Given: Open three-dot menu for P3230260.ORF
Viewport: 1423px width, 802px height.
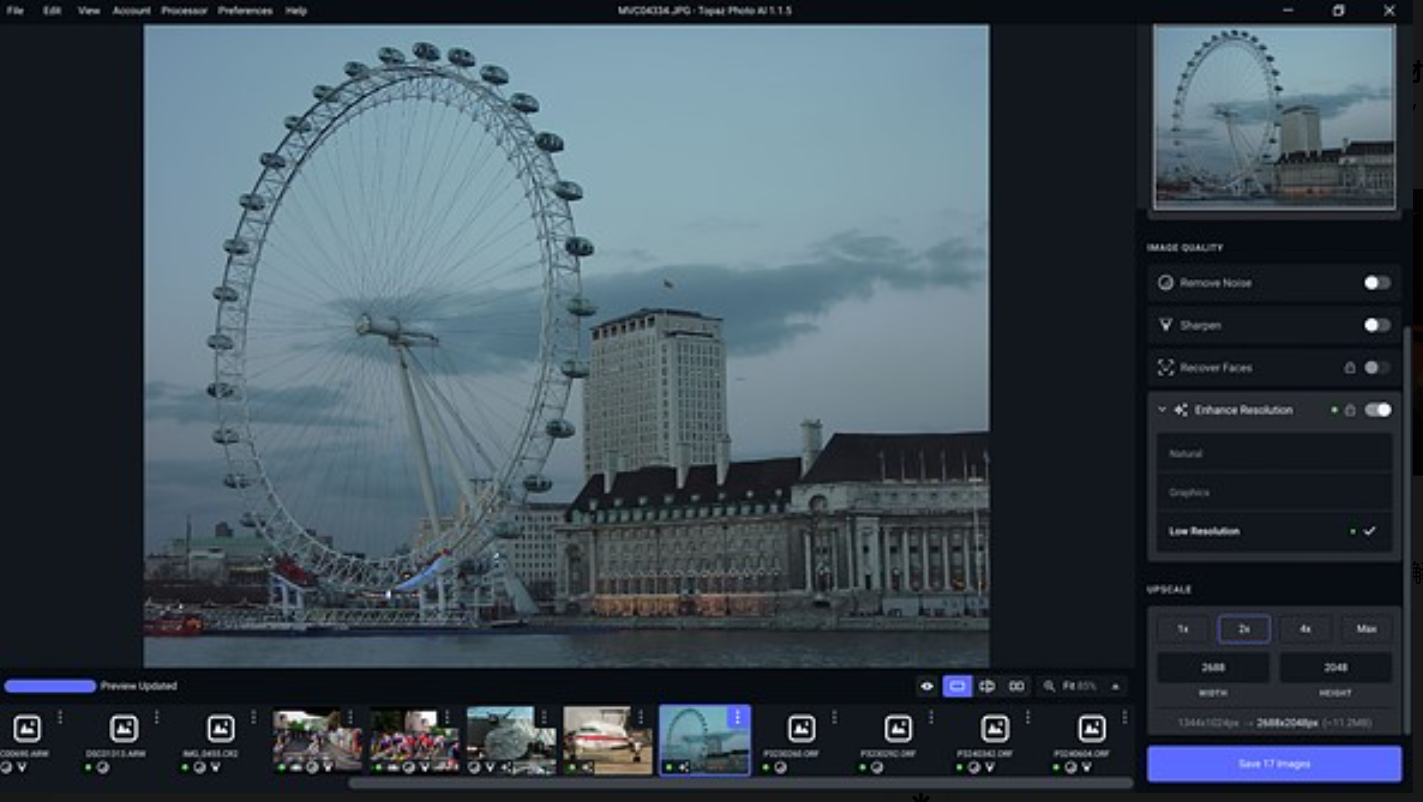Looking at the screenshot, I should click(834, 717).
